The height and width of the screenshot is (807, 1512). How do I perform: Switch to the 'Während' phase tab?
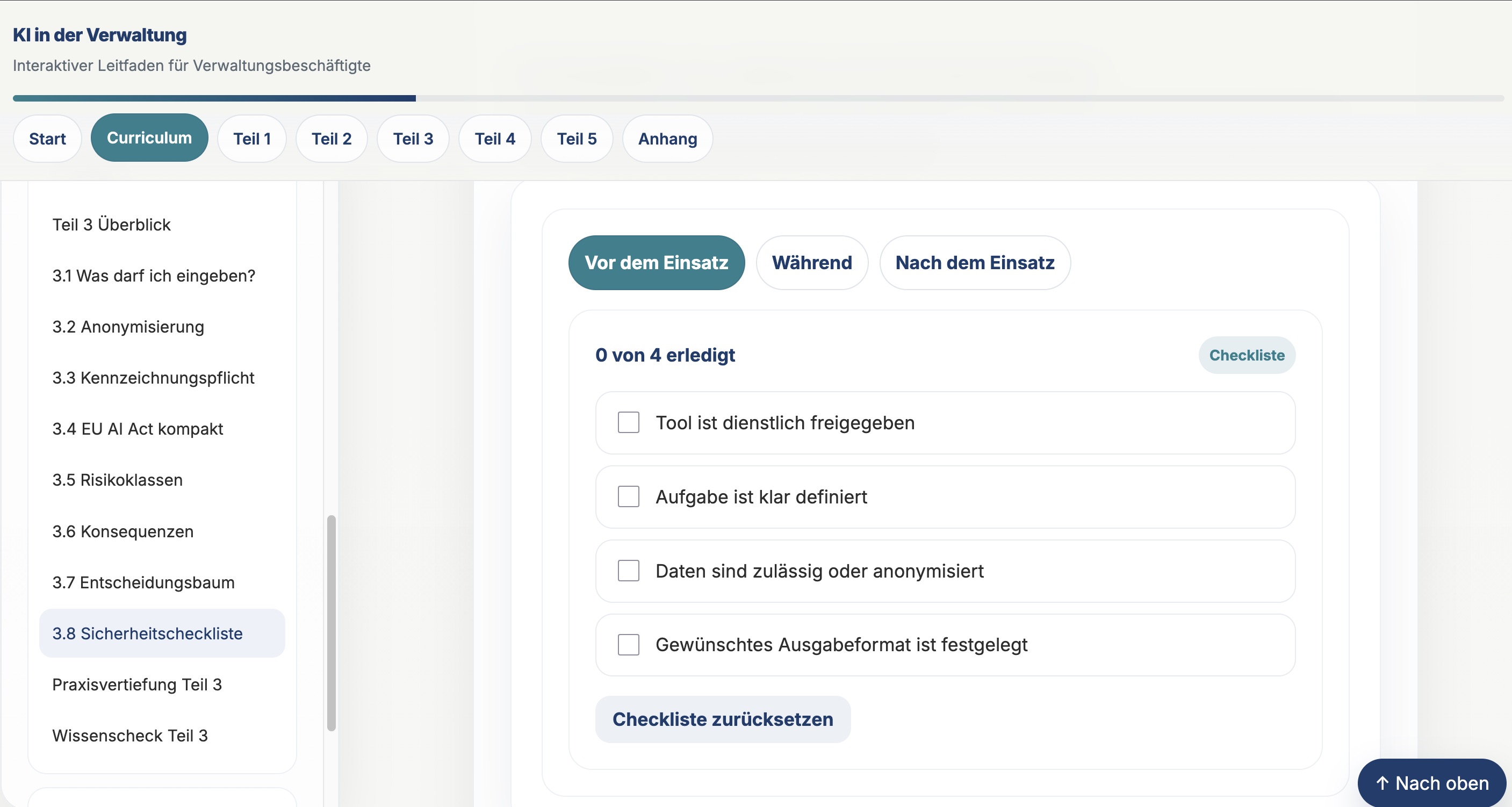pos(812,262)
